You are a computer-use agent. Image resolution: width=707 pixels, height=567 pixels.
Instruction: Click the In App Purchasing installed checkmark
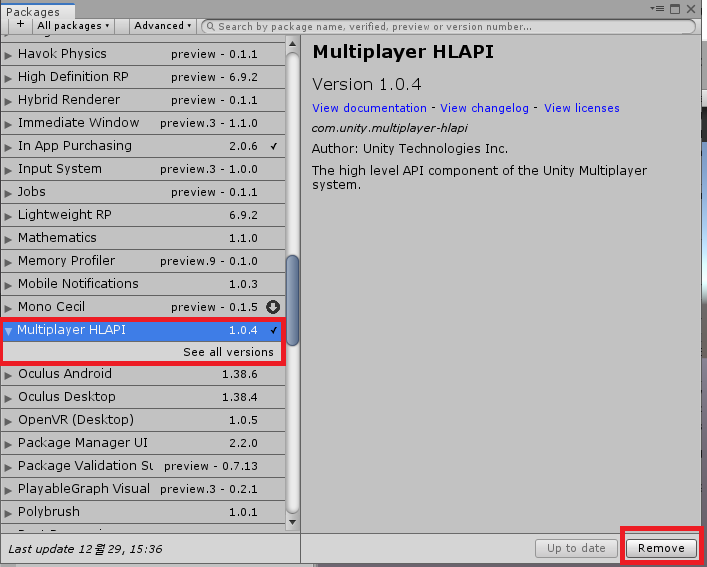click(274, 146)
